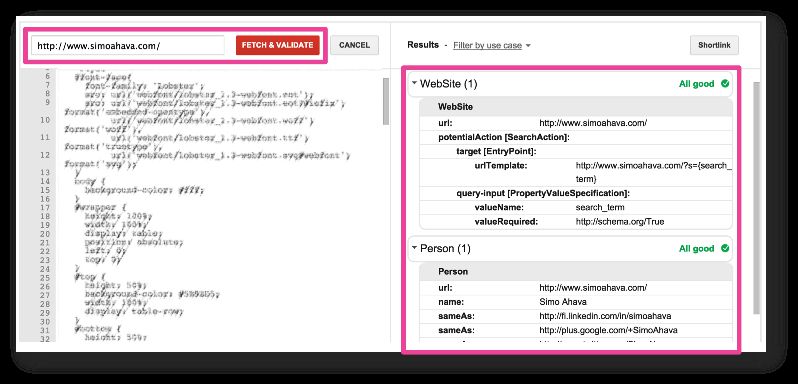
Task: Collapse the Person (1) section
Action: [x=415, y=248]
